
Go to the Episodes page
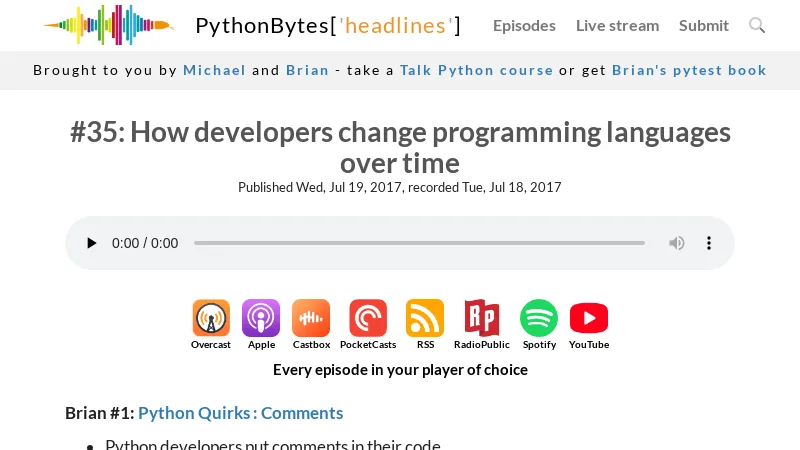[524, 25]
